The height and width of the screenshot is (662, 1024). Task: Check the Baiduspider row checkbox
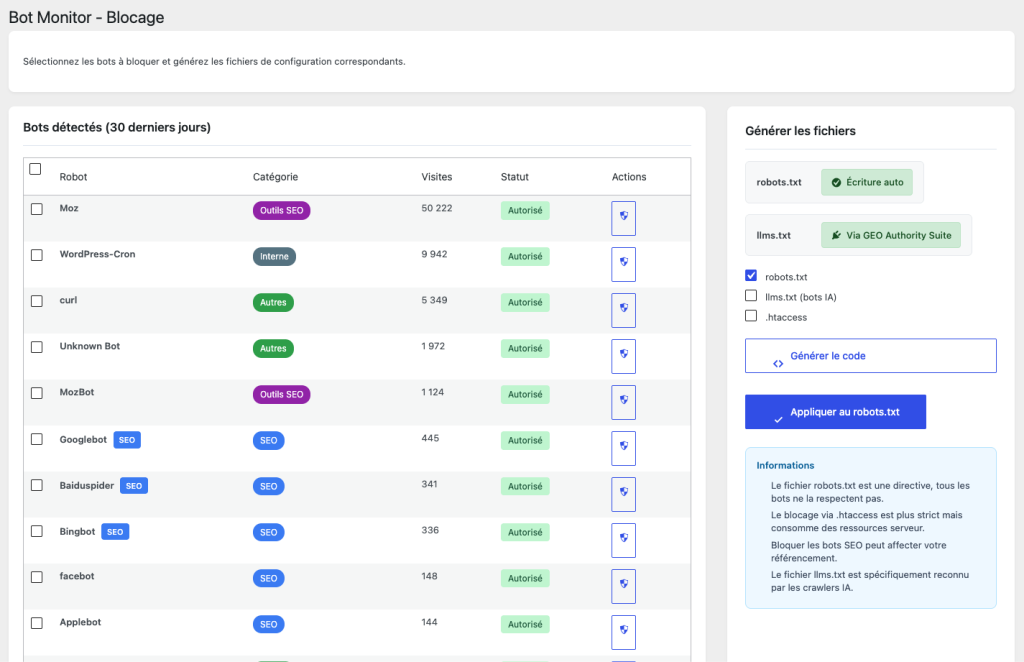(x=37, y=485)
